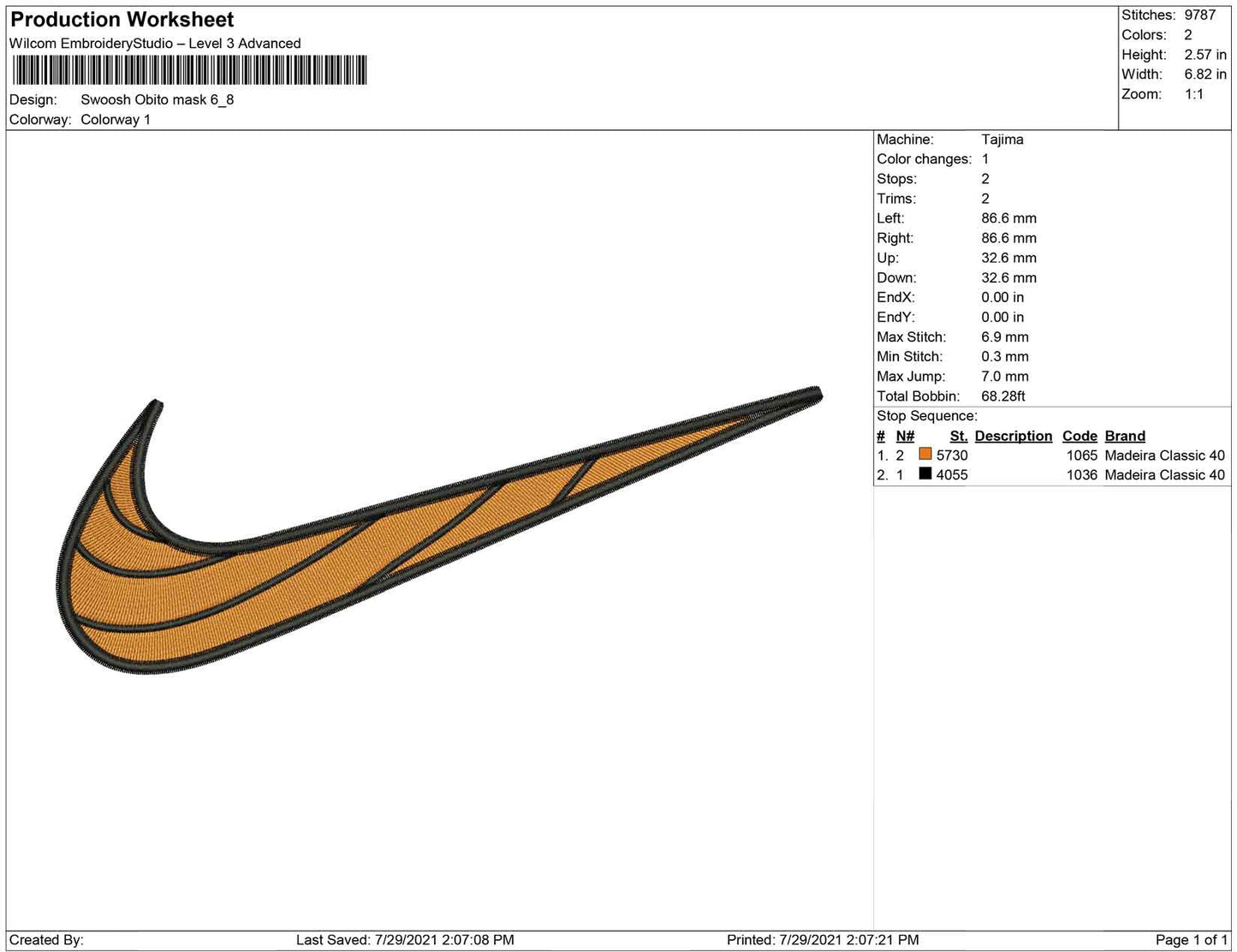Click the "Stop Sequence:" heading
The height and width of the screenshot is (952, 1237).
point(927,416)
